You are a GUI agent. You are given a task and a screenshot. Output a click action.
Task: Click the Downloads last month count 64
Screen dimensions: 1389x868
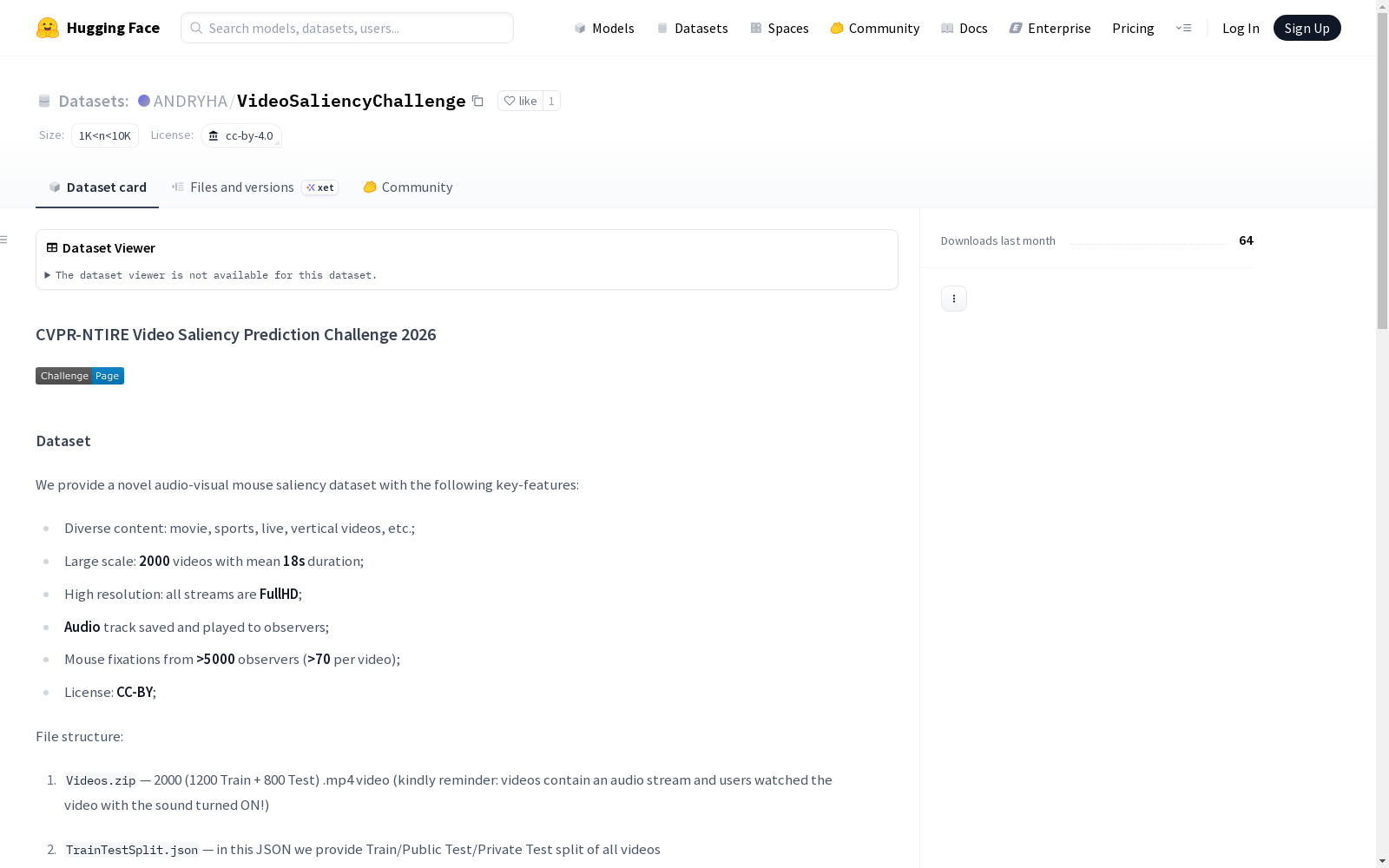click(x=1246, y=240)
